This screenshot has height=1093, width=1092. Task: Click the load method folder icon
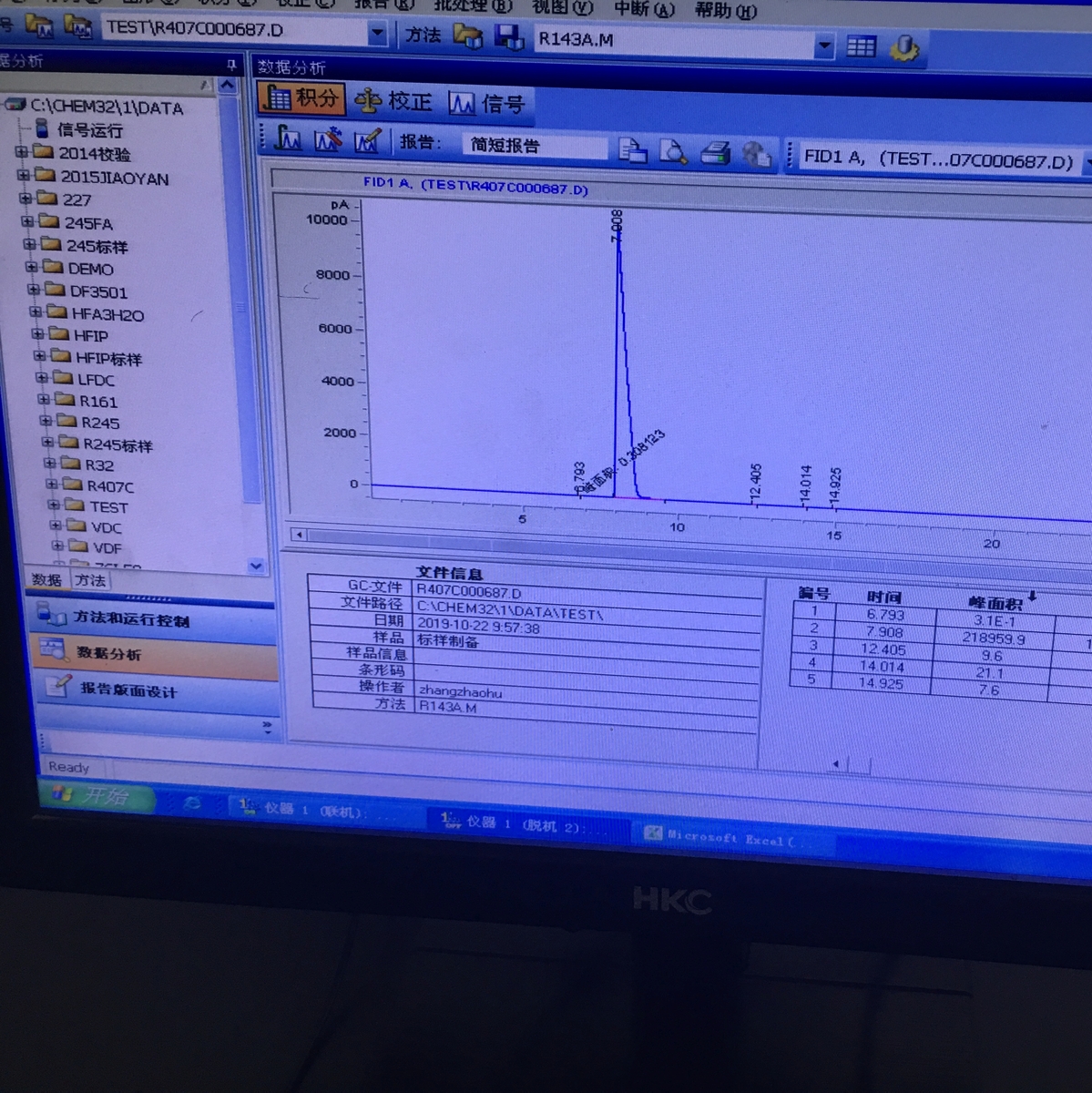pos(468,36)
